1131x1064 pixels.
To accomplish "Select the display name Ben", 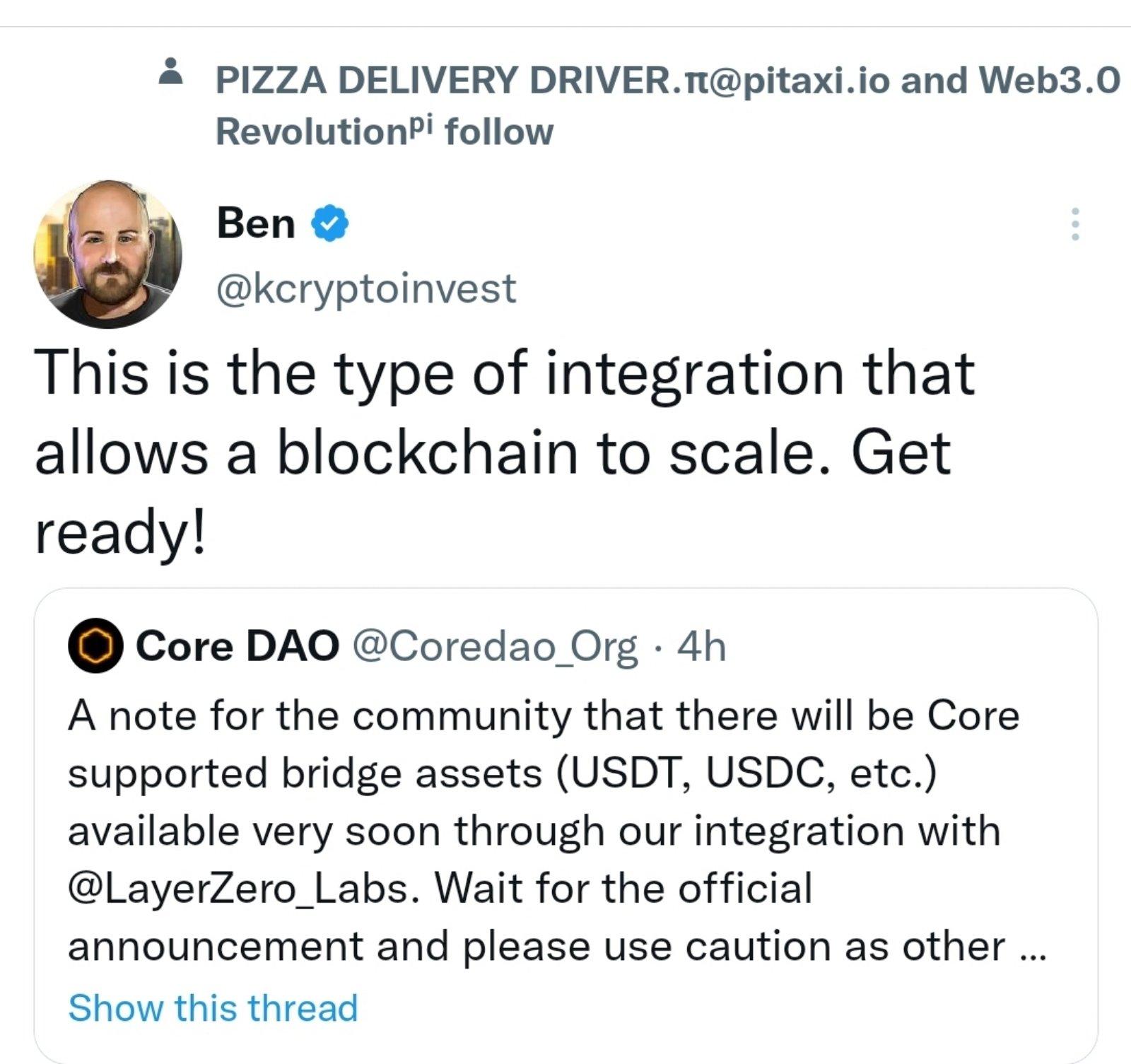I will [256, 223].
